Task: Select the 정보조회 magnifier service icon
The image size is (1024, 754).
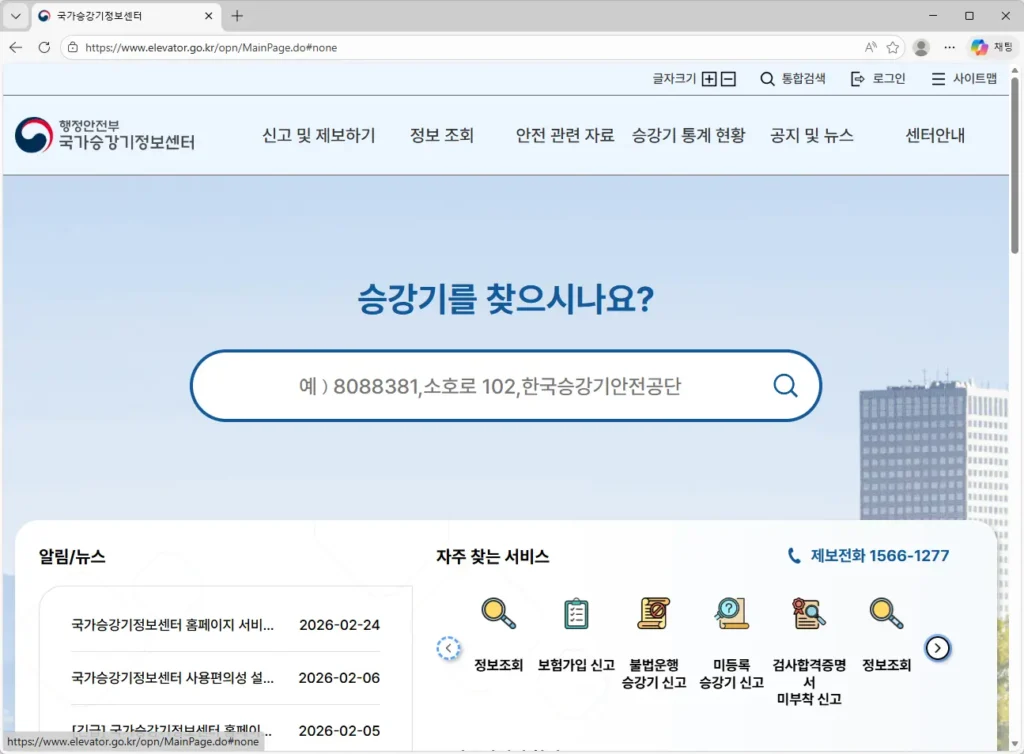Action: pos(499,614)
